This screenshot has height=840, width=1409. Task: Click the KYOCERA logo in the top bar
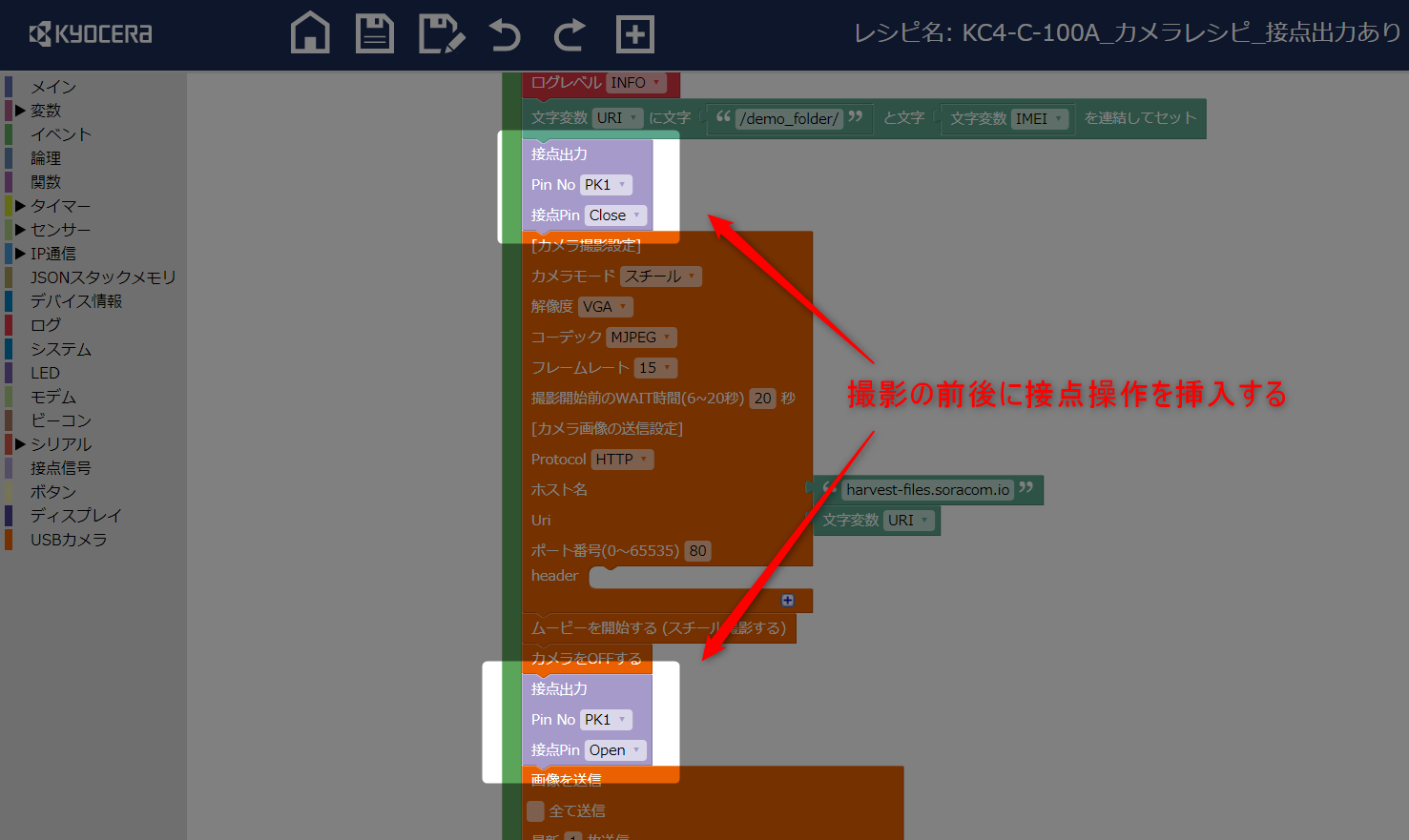pyautogui.click(x=91, y=34)
